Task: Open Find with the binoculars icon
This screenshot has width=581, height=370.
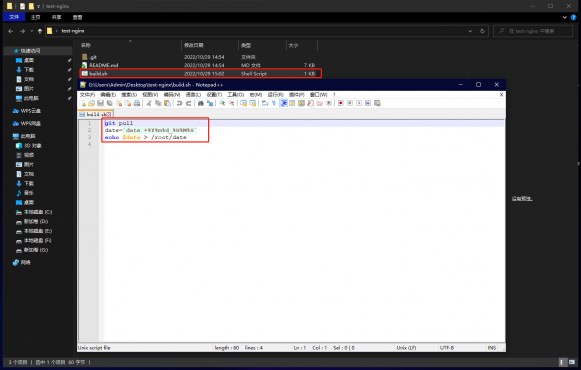Action: (200, 103)
